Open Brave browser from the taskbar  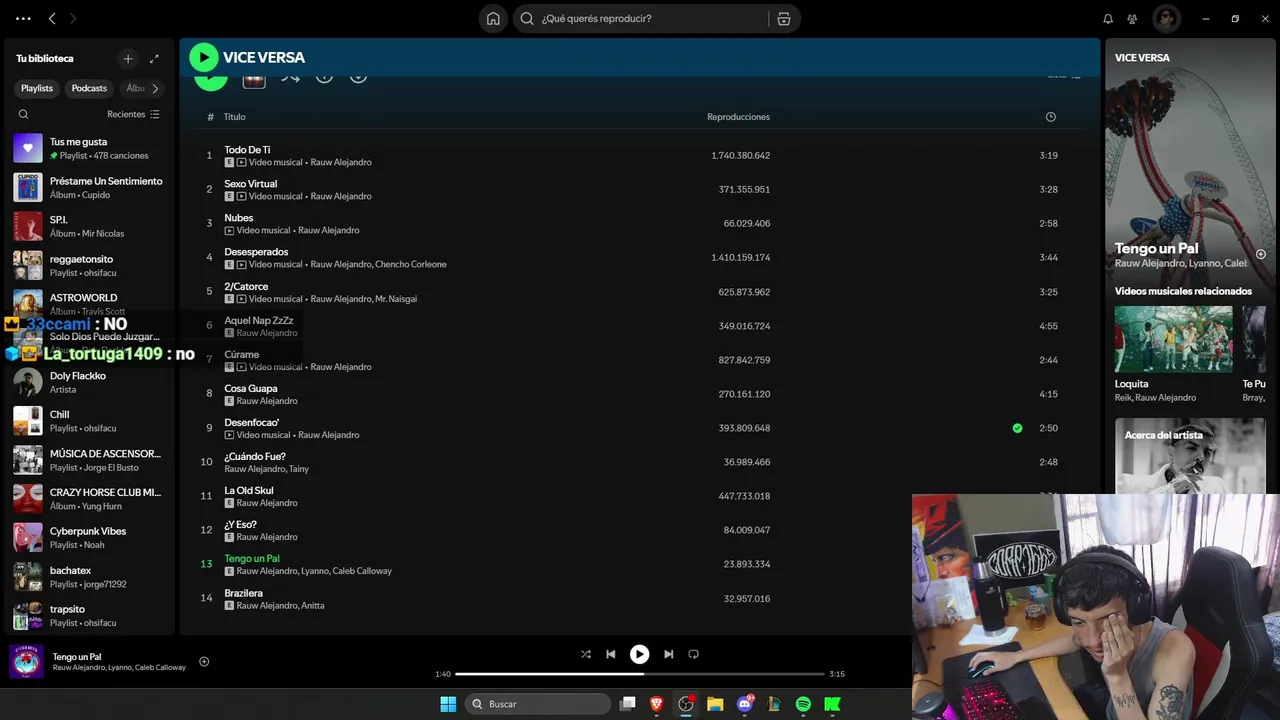point(657,704)
